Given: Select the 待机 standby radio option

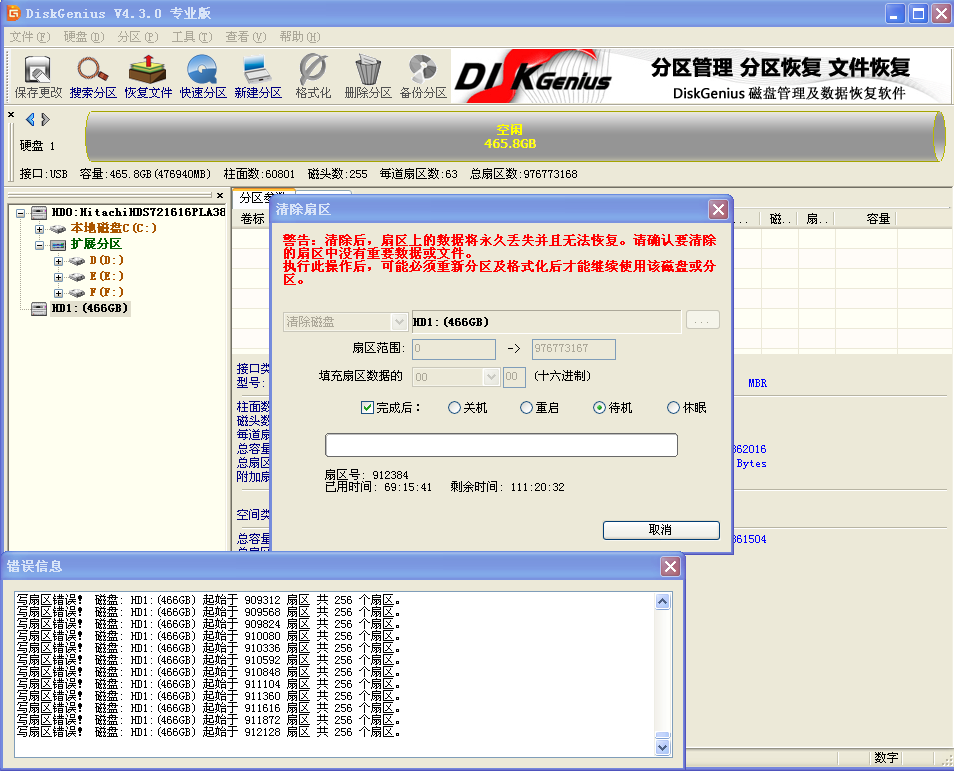Looking at the screenshot, I should (599, 408).
